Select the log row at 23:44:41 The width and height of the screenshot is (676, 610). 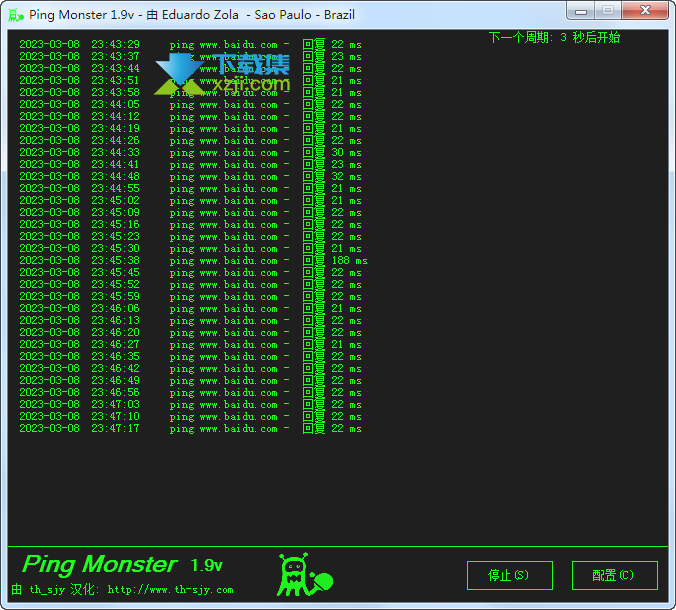190,165
